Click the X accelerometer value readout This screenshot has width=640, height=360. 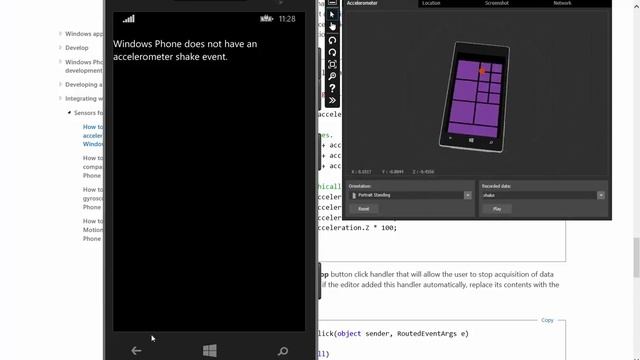[x=361, y=172]
